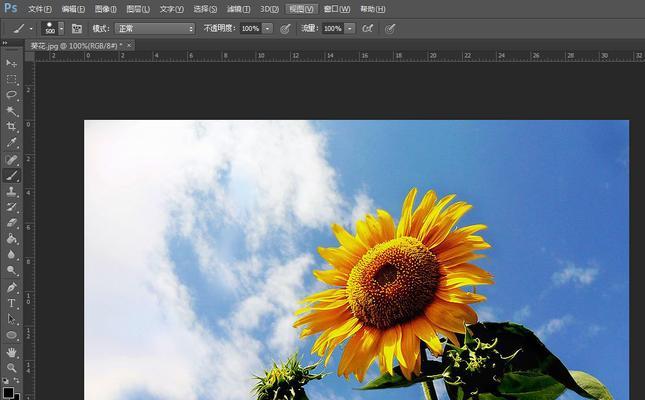Click the opacity 100% value field
Image resolution: width=645 pixels, height=400 pixels.
click(250, 28)
